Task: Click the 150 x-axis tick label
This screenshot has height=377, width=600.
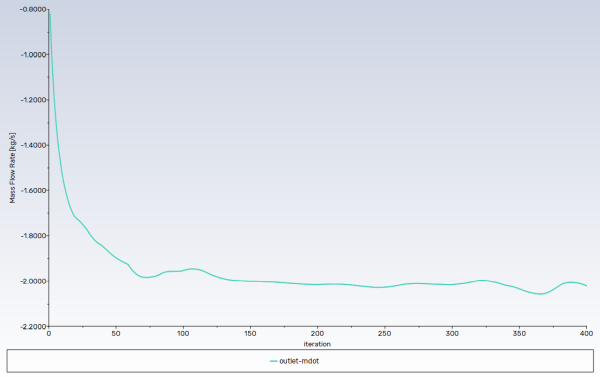Action: click(250, 333)
